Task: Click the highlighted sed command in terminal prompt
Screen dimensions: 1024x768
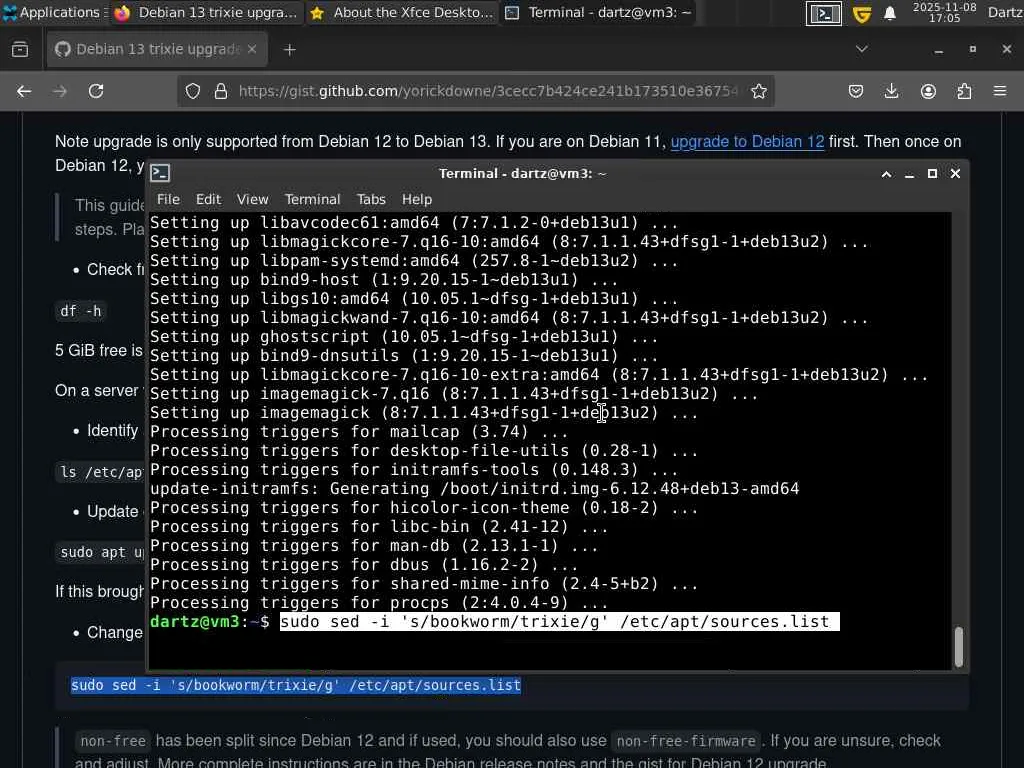Action: [x=560, y=622]
